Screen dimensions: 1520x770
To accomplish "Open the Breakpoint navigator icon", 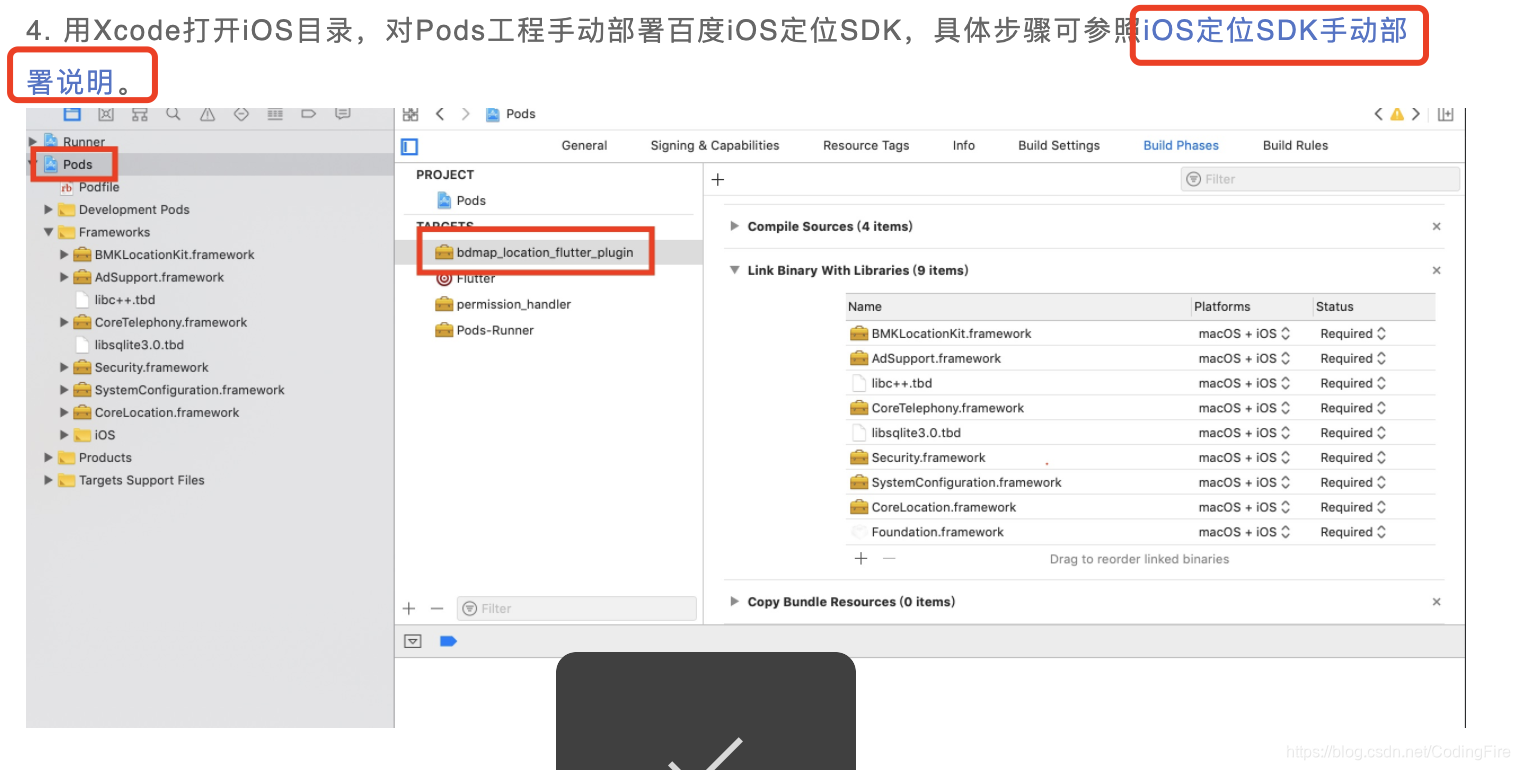I will 309,114.
